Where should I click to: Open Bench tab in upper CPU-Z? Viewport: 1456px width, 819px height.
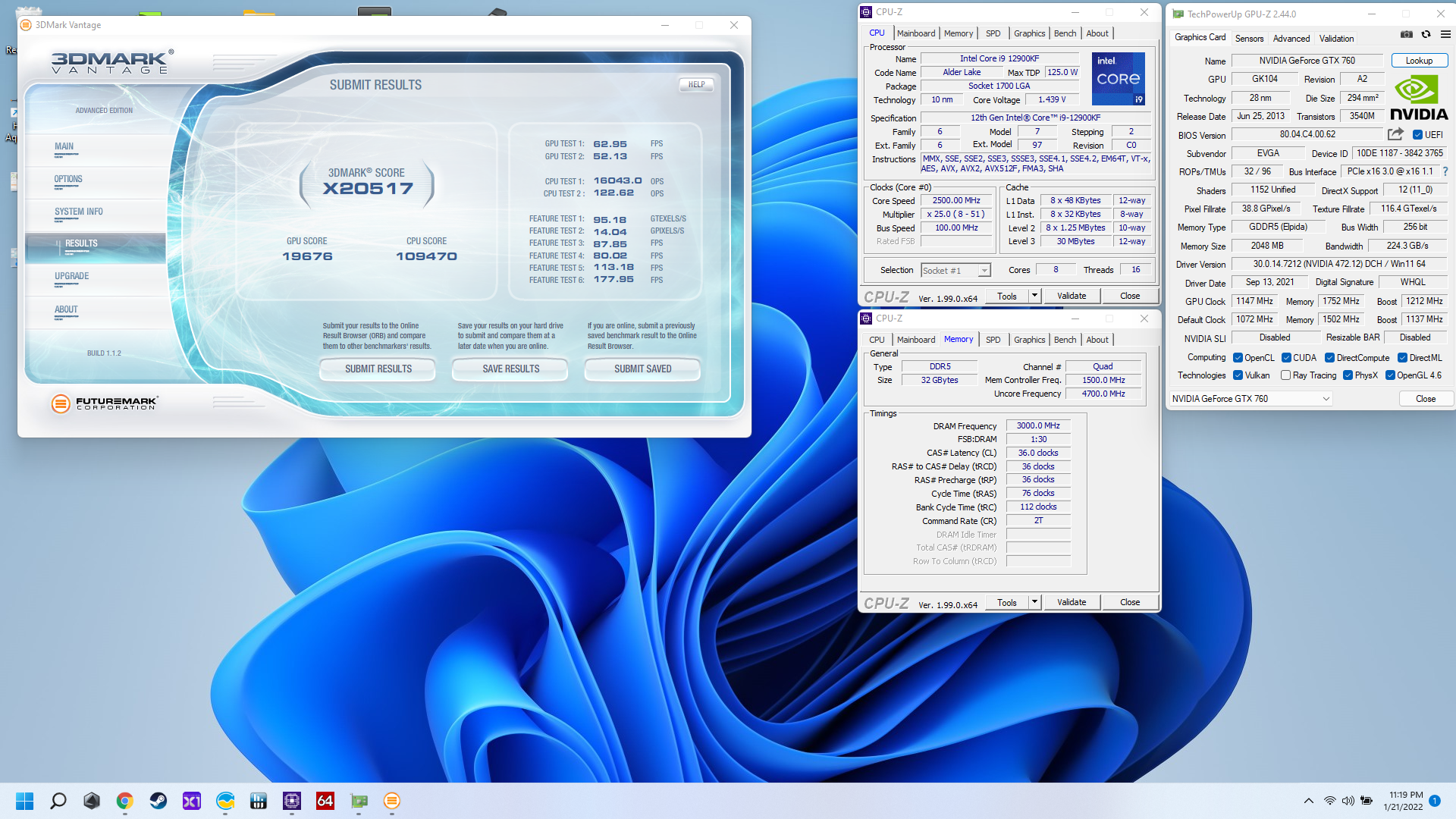1065,33
